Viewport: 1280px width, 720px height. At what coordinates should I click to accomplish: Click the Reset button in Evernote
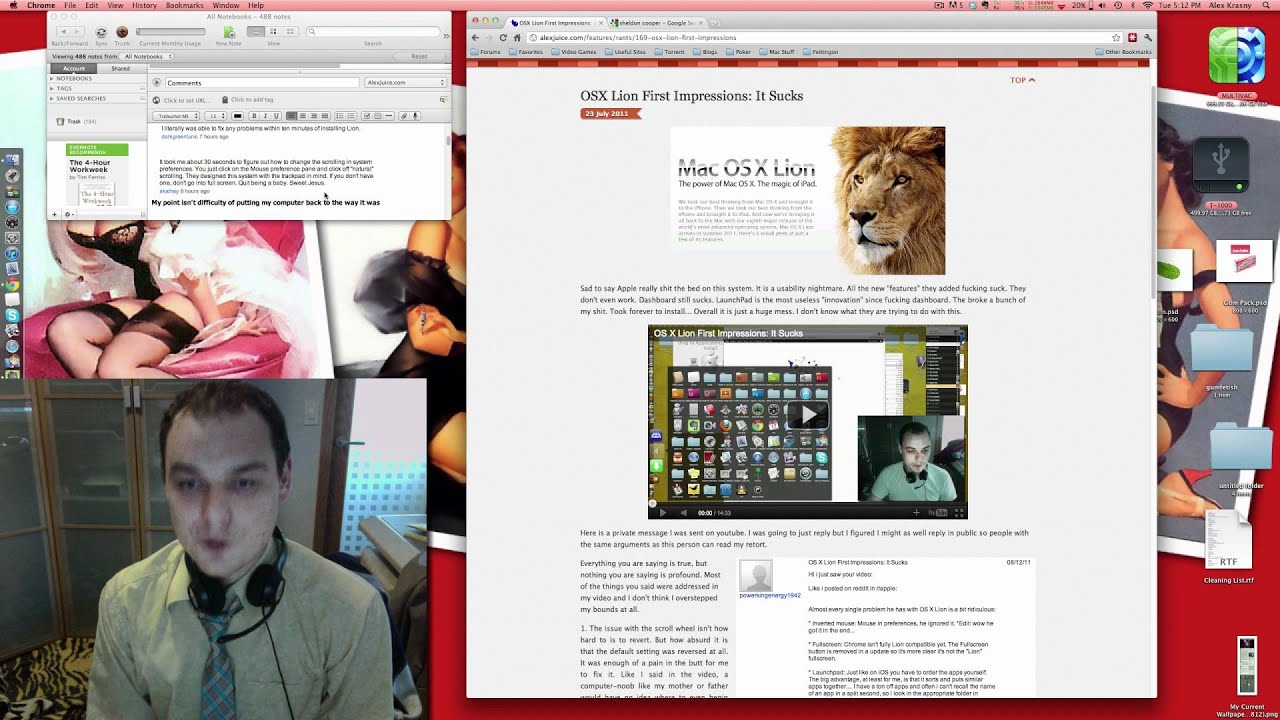point(419,56)
